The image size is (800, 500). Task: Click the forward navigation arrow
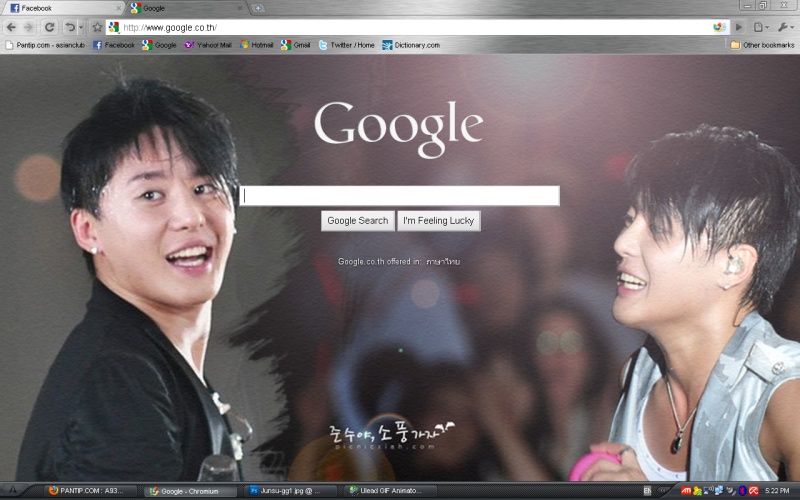pyautogui.click(x=29, y=28)
